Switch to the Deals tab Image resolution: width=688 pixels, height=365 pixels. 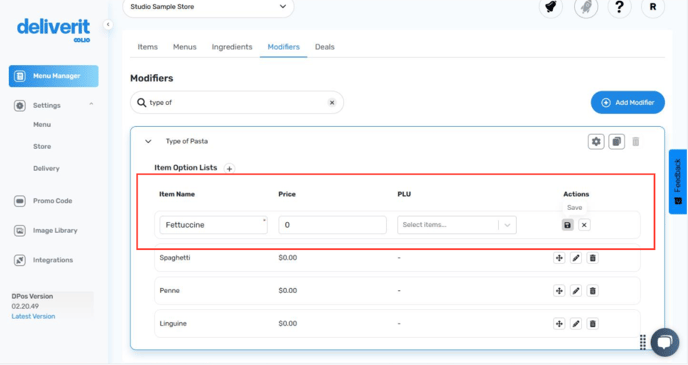pyautogui.click(x=325, y=47)
